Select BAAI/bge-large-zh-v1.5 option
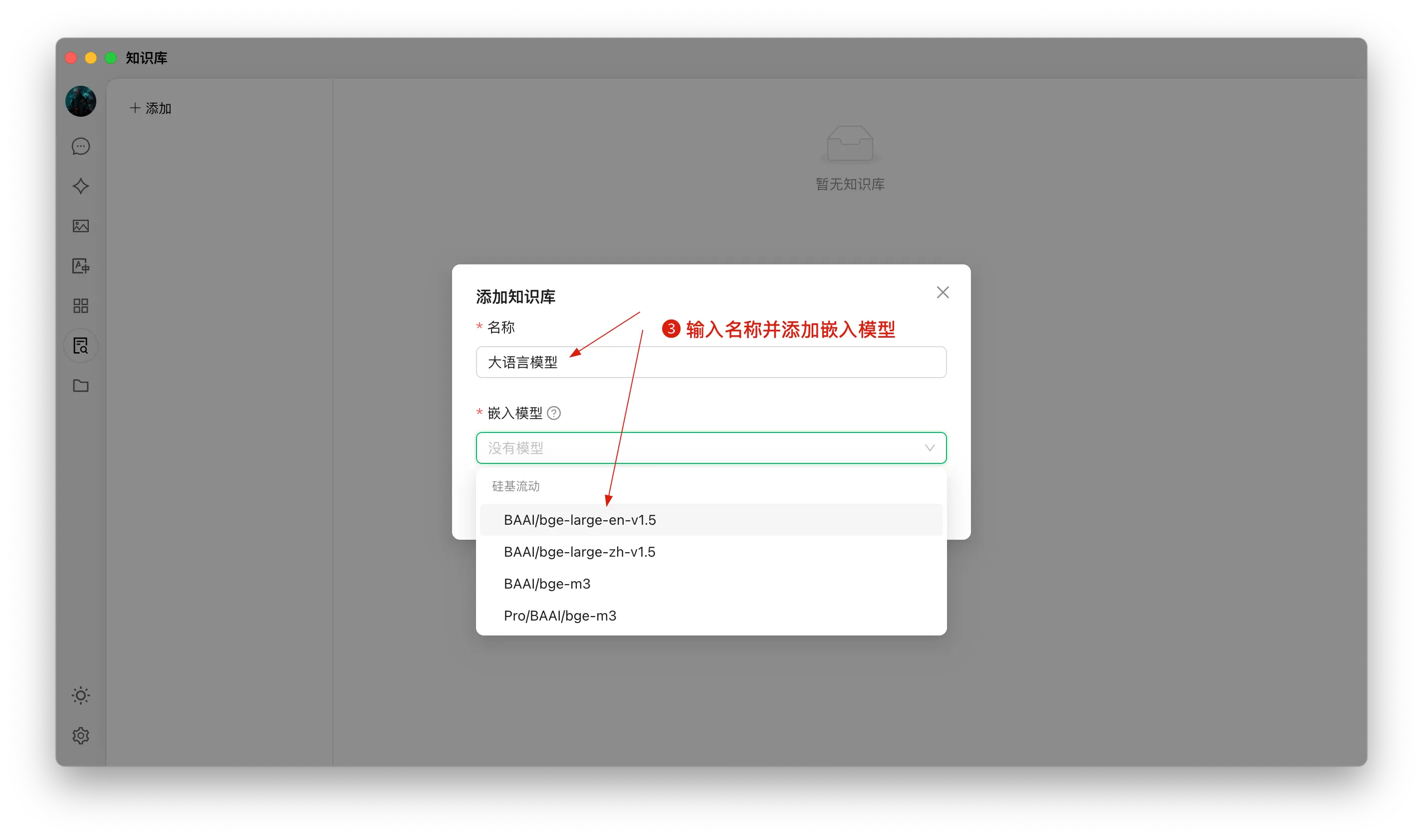This screenshot has width=1423, height=840. click(580, 552)
